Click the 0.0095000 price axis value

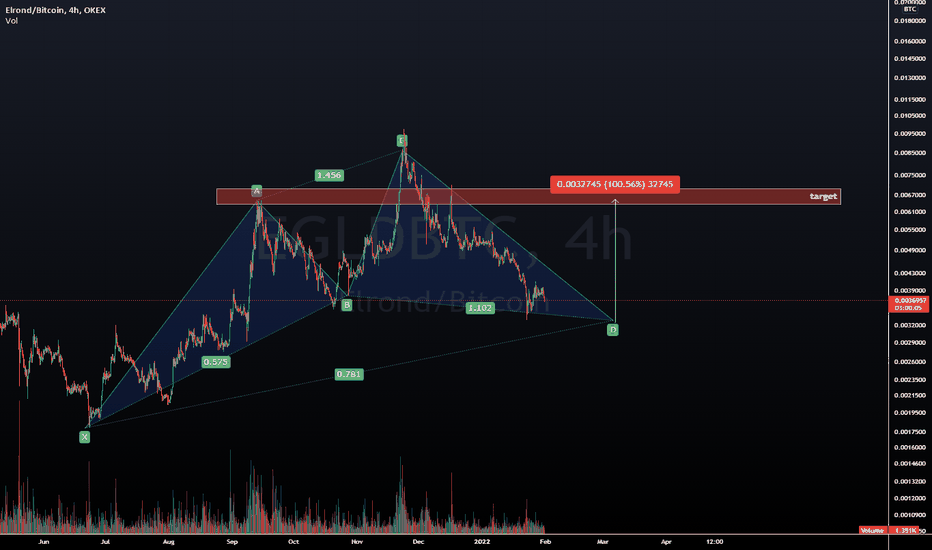pyautogui.click(x=910, y=134)
